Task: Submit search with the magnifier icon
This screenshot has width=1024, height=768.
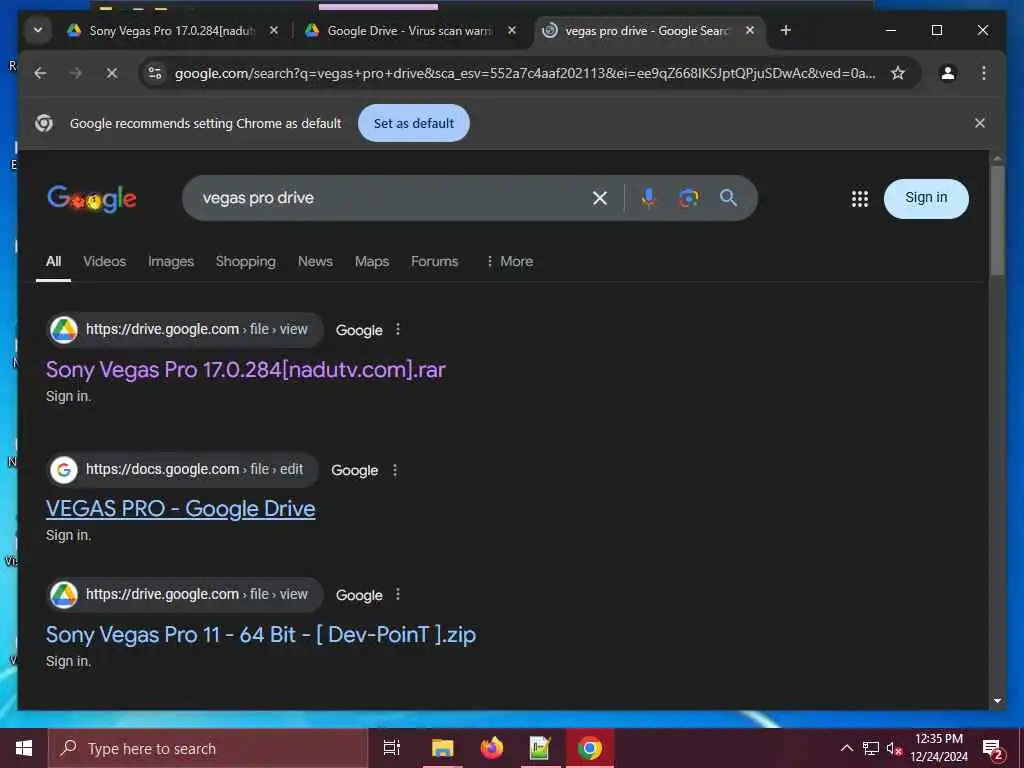Action: point(728,198)
